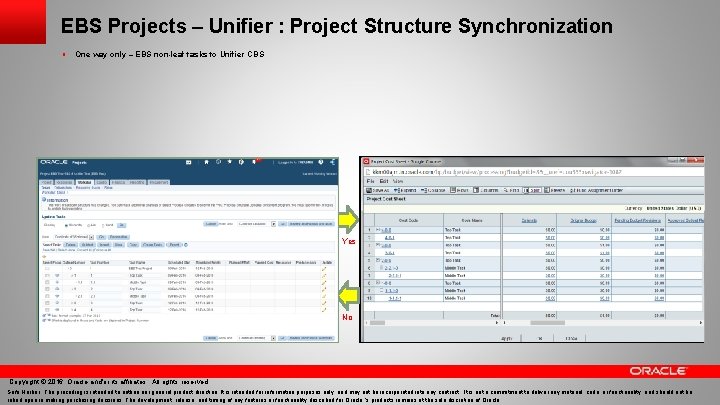Viewport: 720px width, 405px height.
Task: Switch to the highlighted Workplan tab
Action: click(84, 182)
